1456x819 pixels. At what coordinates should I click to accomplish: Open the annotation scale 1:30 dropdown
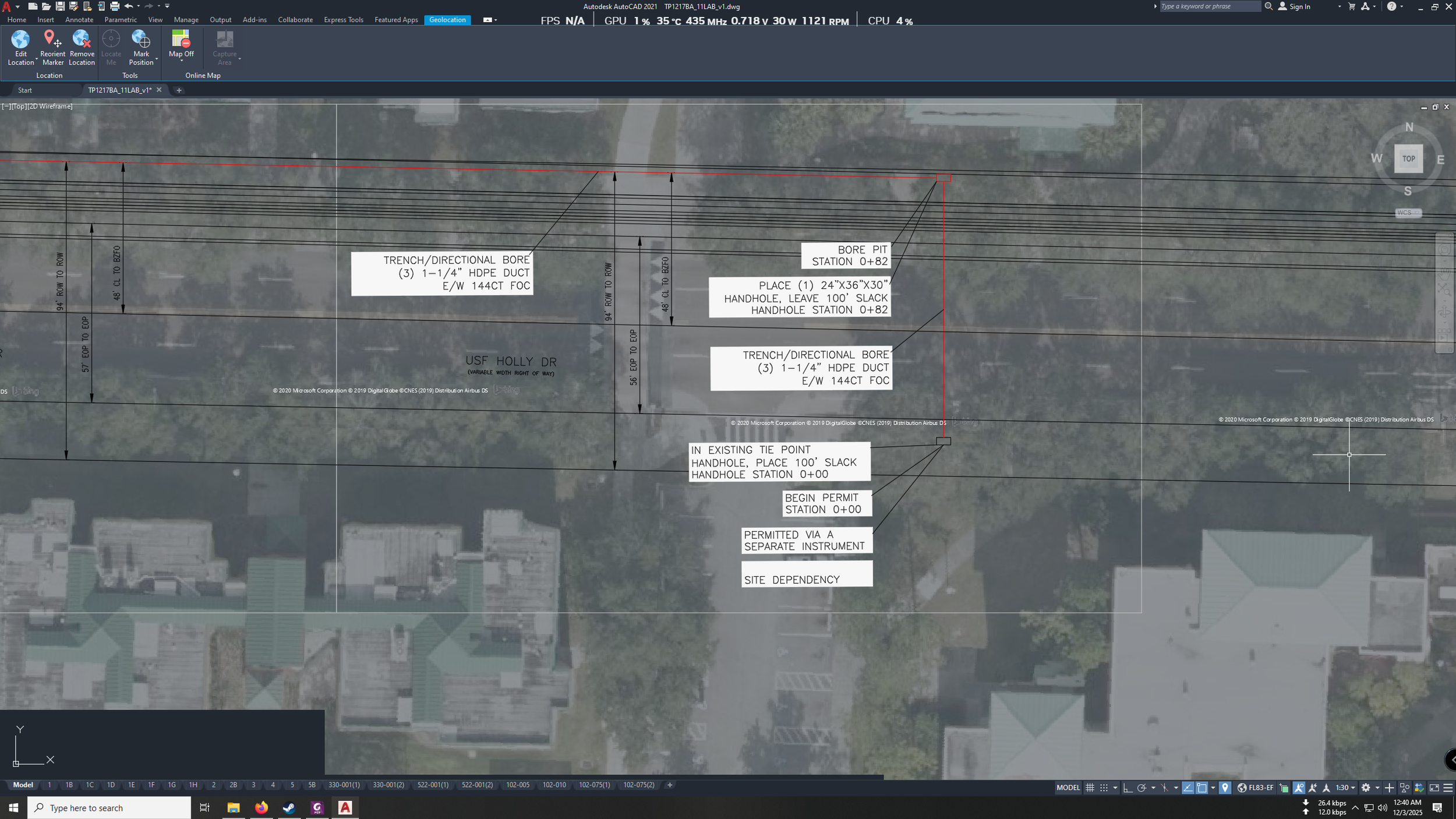tap(1346, 788)
